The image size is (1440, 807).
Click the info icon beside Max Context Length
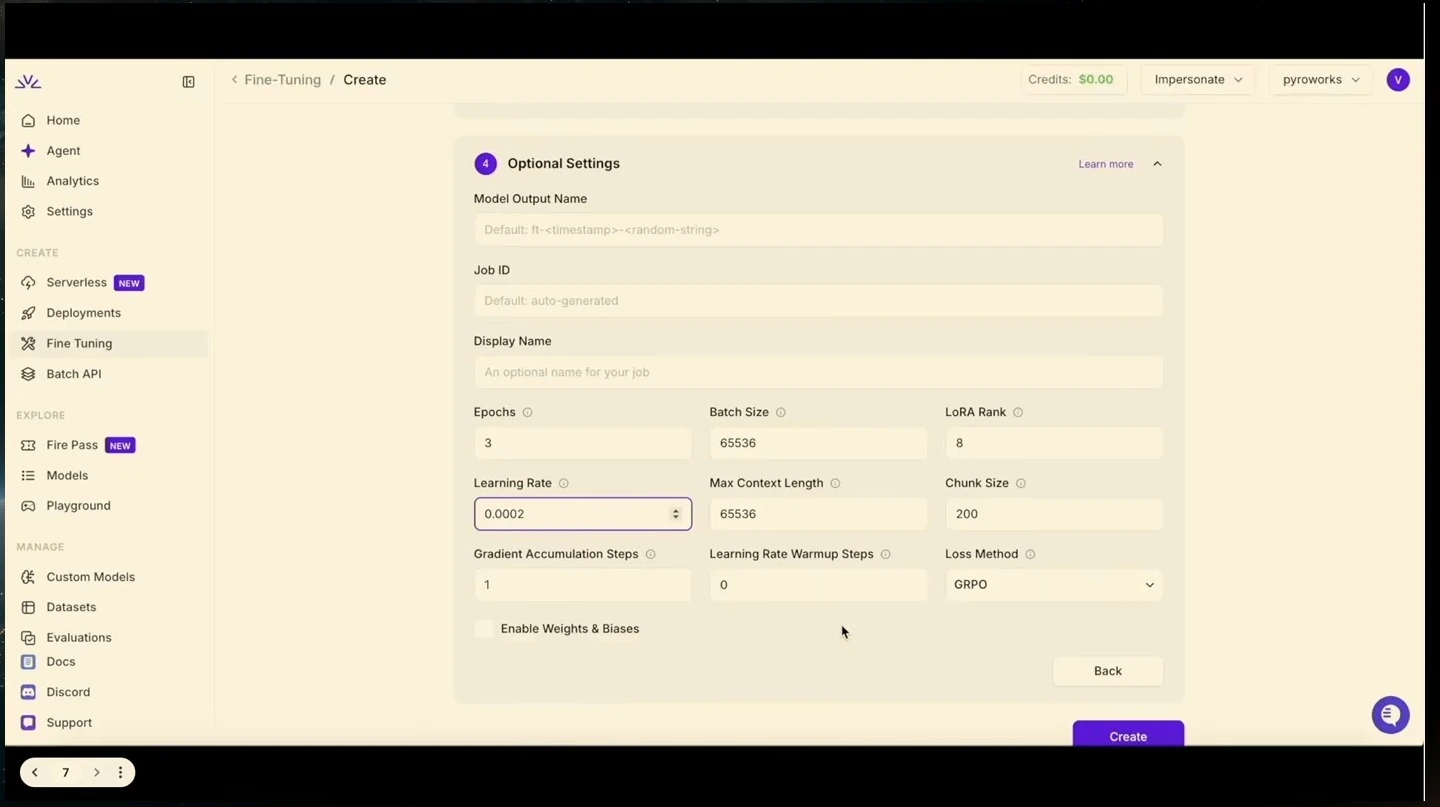[x=835, y=483]
